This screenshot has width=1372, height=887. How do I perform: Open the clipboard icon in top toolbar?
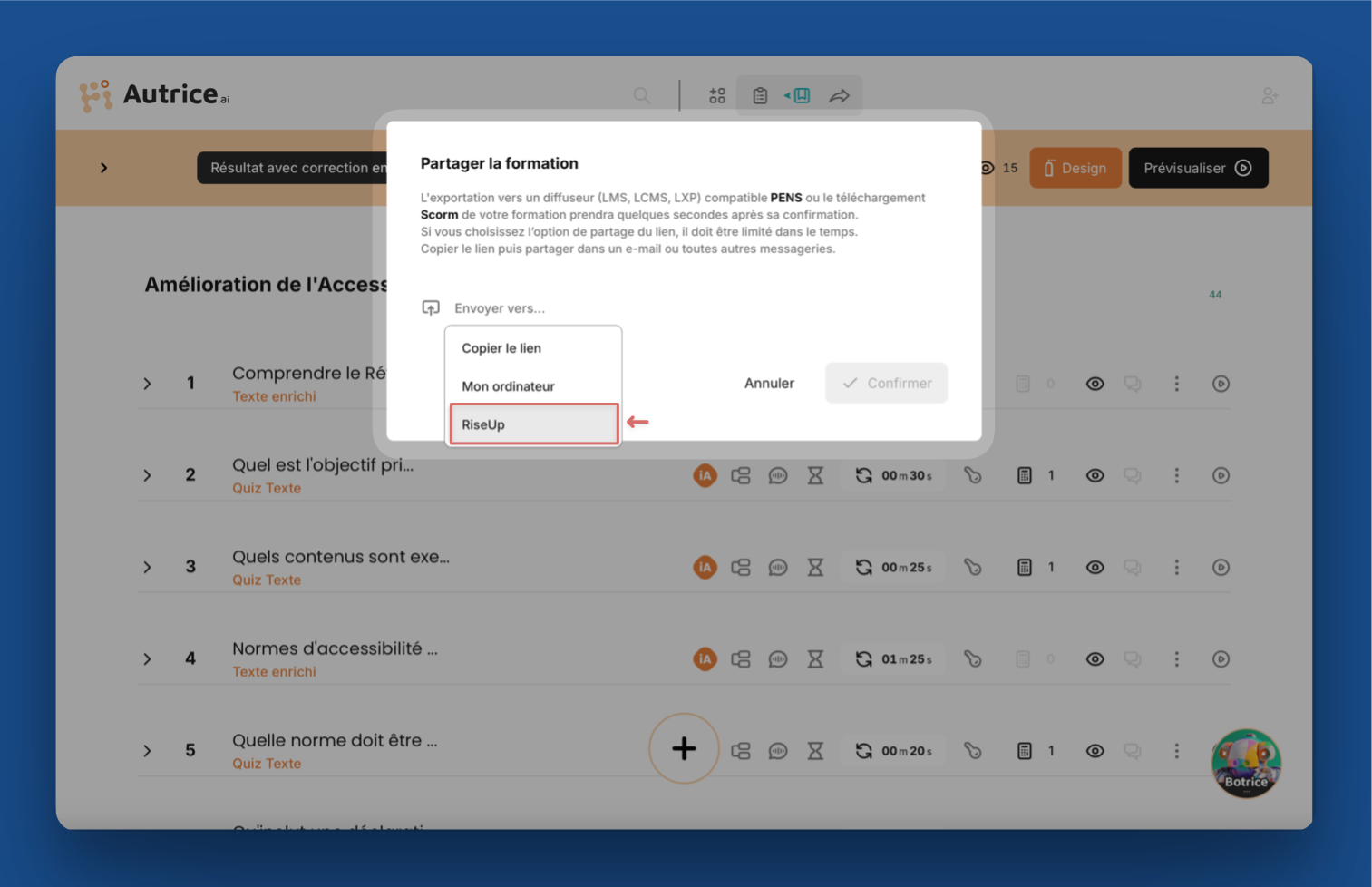pyautogui.click(x=760, y=96)
